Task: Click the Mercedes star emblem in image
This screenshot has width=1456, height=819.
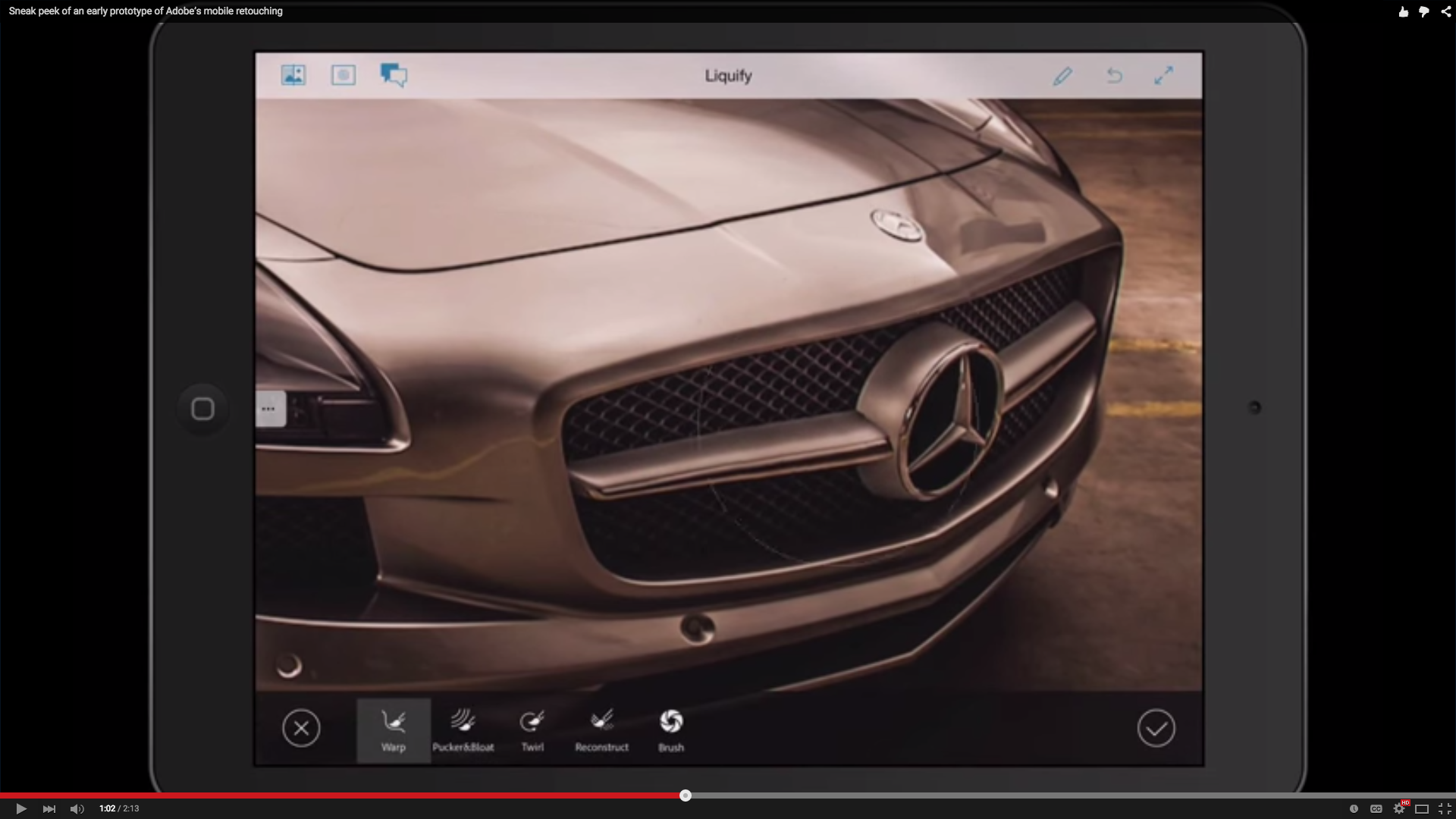Action: tap(949, 421)
